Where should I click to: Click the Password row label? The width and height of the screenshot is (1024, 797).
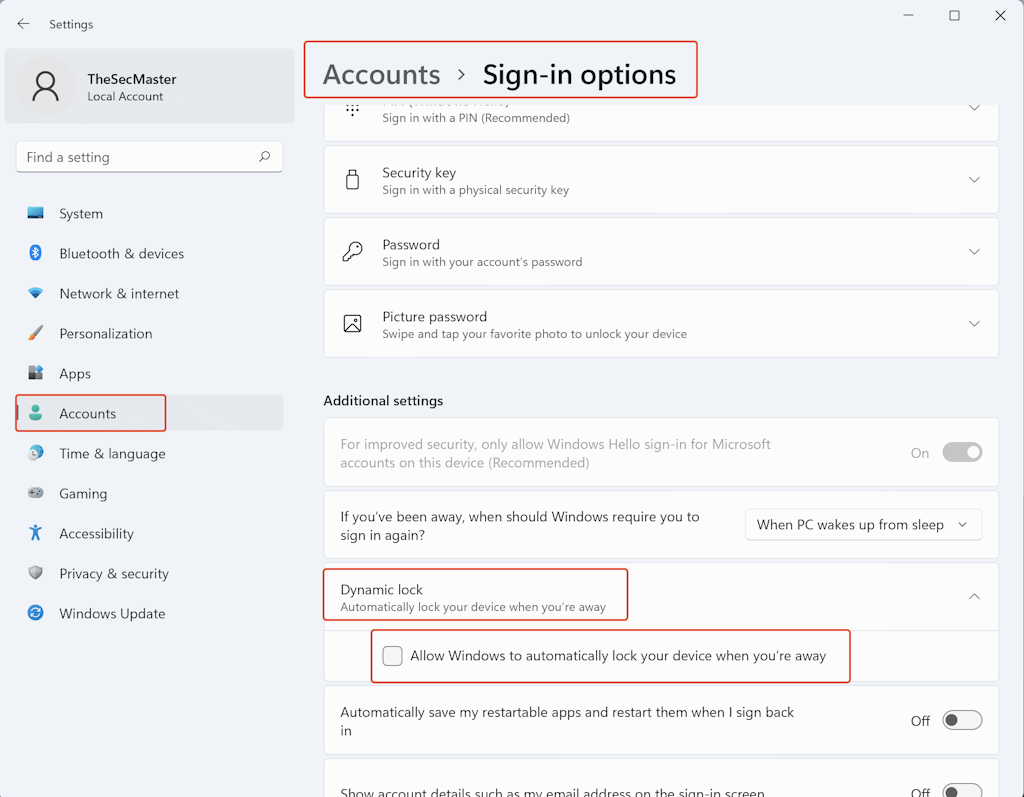tap(411, 244)
